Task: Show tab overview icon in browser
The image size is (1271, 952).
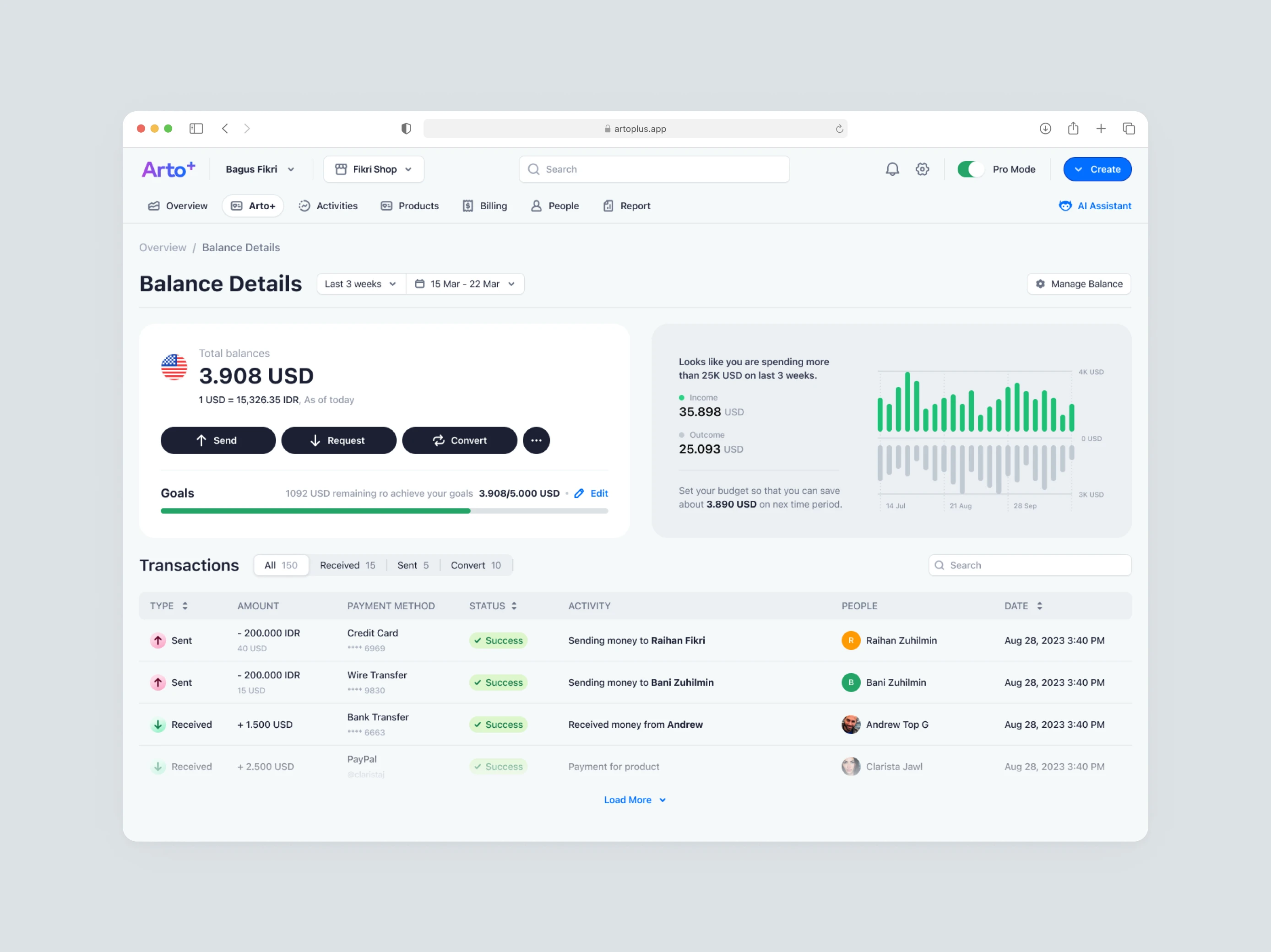Action: (x=1129, y=128)
